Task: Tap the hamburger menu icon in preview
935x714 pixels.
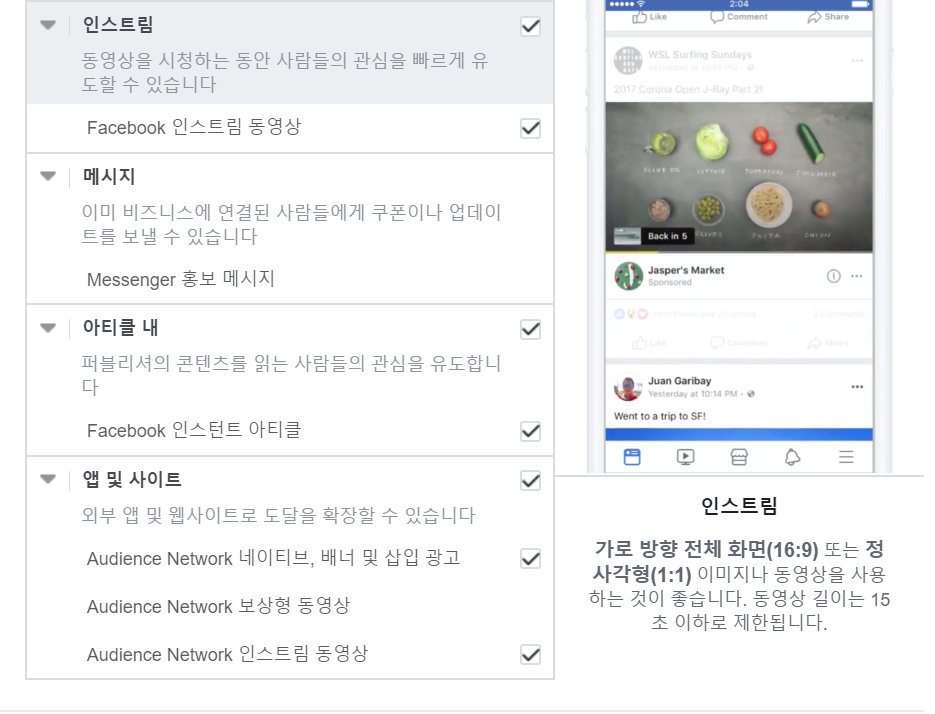Action: click(846, 458)
